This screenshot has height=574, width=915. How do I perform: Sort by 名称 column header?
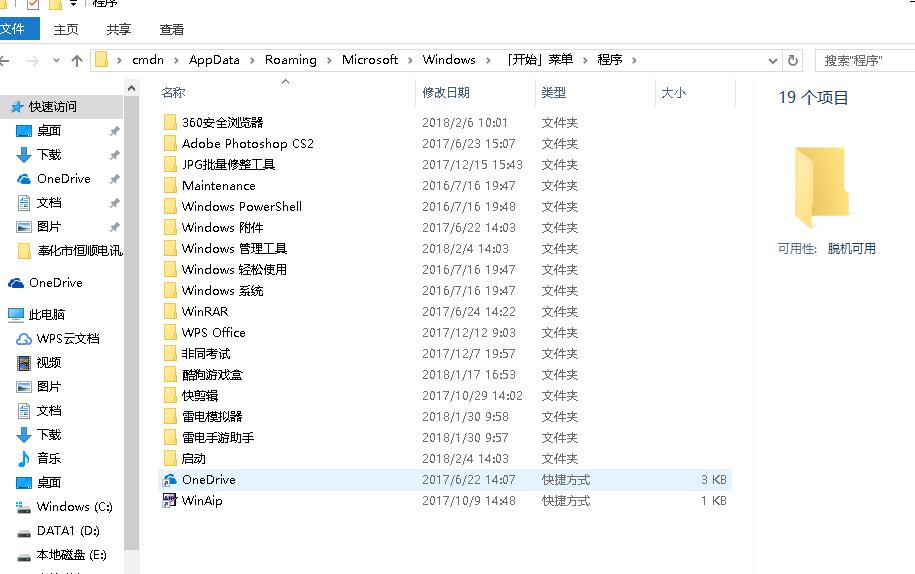point(173,92)
